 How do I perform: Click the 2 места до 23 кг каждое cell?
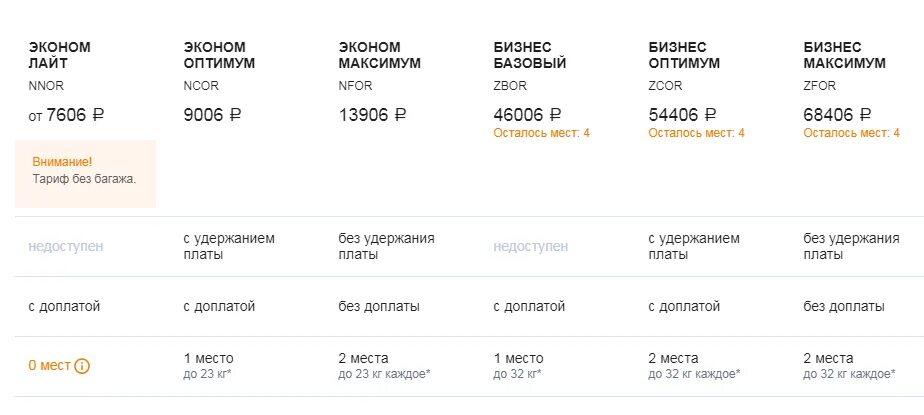[384, 365]
